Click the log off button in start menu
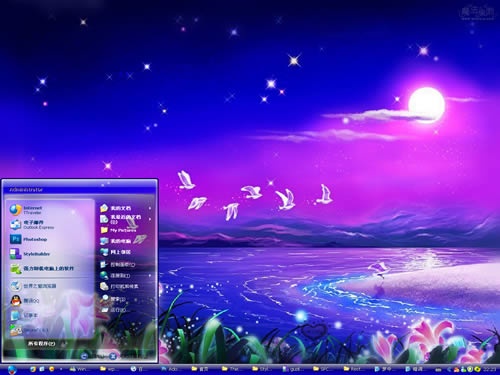The height and width of the screenshot is (375, 500). [84, 356]
